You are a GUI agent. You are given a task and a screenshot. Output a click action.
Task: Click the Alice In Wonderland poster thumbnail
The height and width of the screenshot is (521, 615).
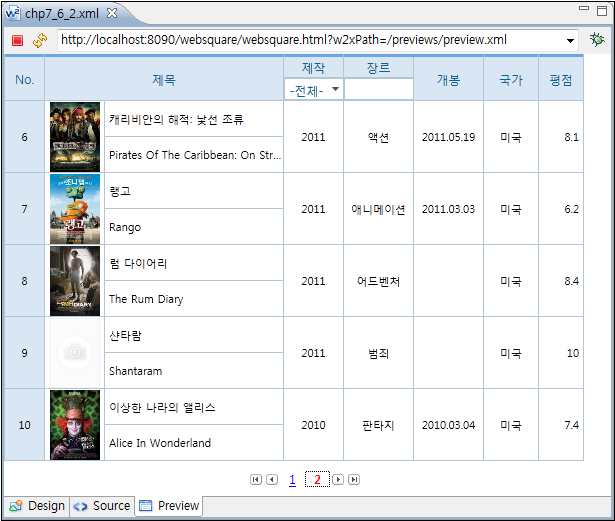(75, 425)
